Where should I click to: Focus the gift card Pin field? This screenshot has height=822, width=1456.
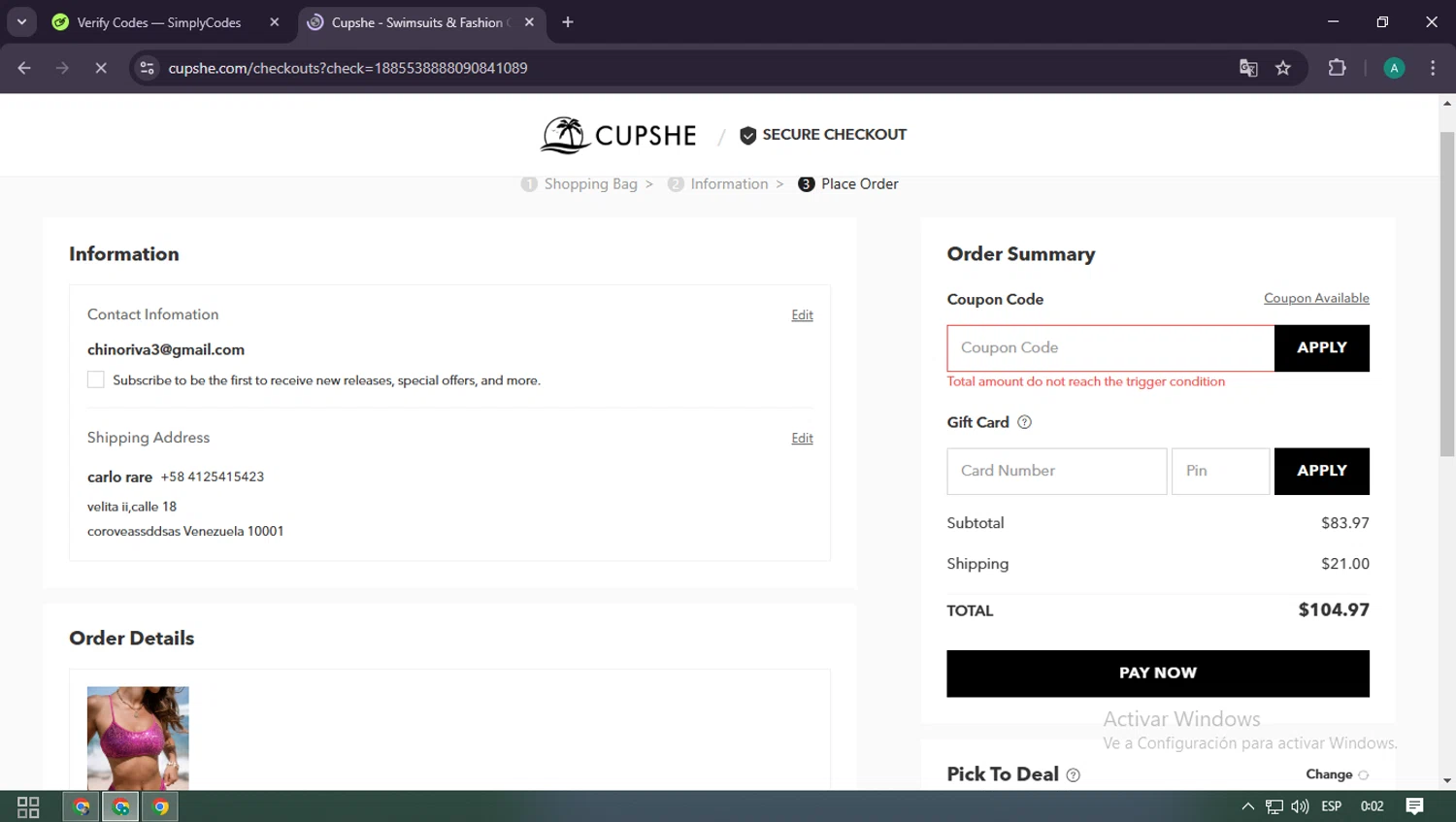[x=1221, y=472]
